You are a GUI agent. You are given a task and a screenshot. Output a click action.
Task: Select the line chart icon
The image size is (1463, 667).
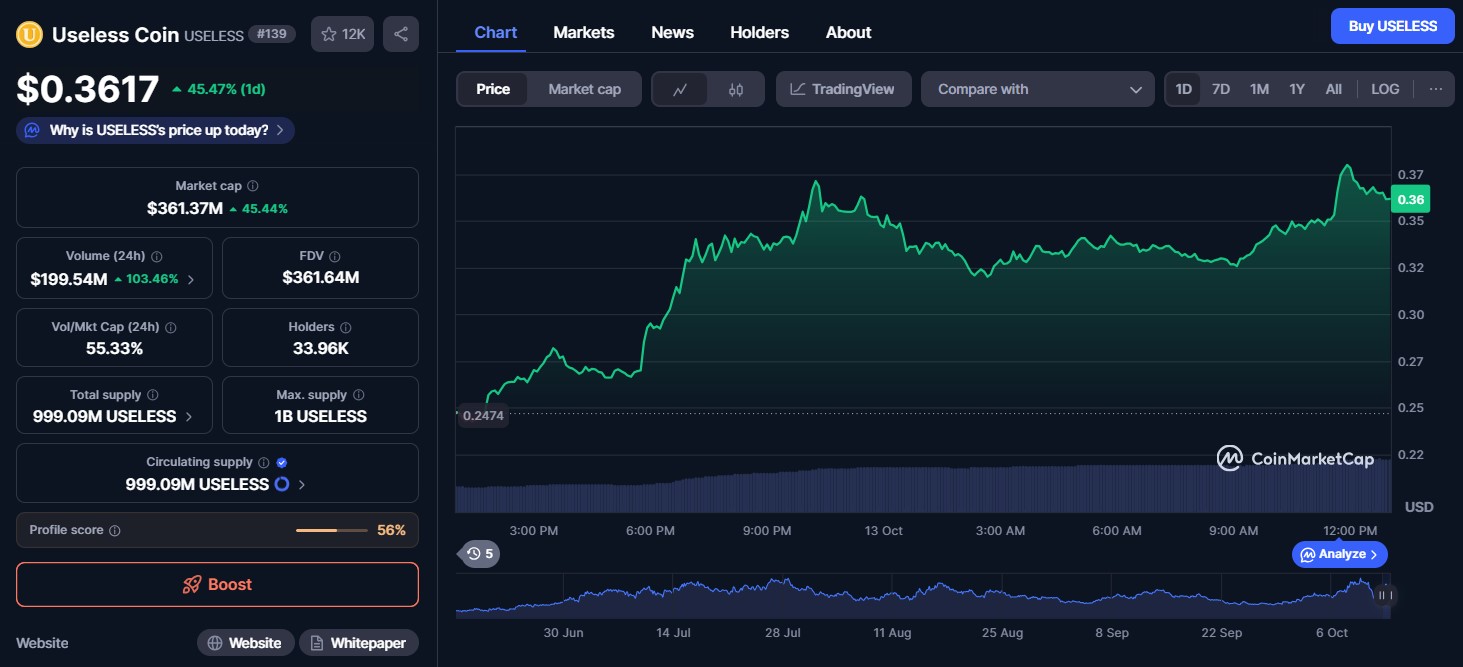(x=680, y=89)
